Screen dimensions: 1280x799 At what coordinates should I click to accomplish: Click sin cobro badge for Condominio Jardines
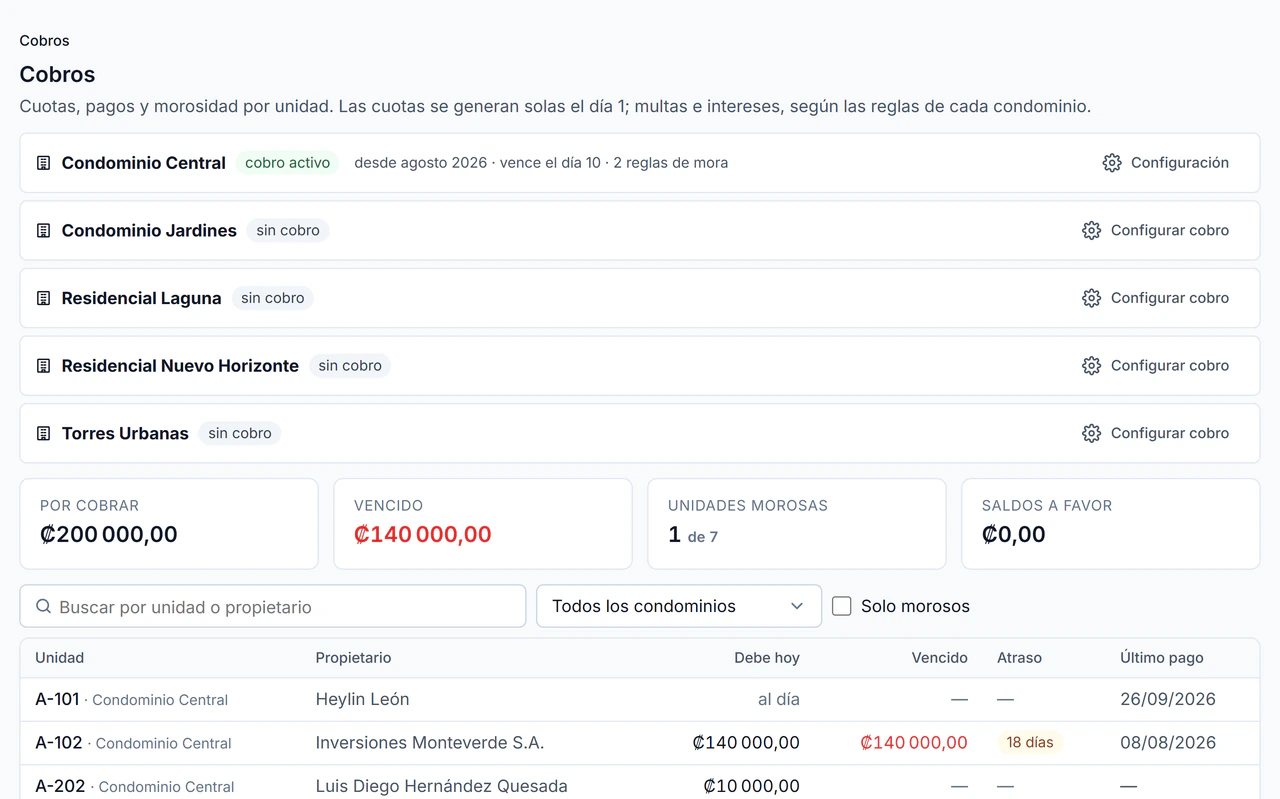(288, 231)
